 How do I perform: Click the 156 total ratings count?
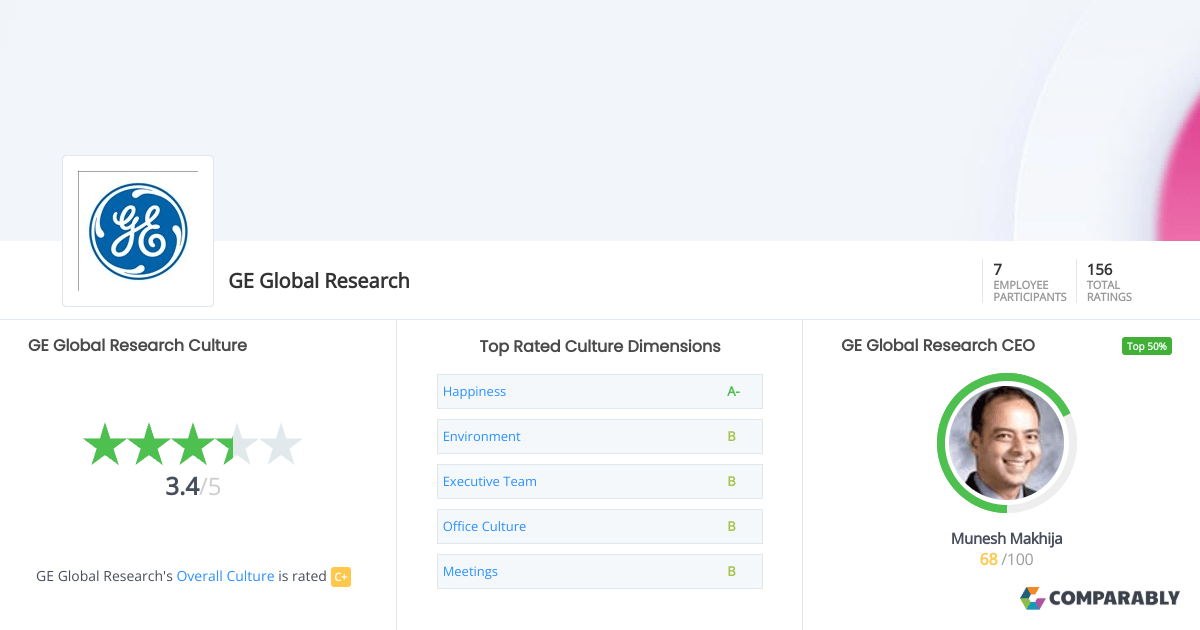pos(1100,269)
